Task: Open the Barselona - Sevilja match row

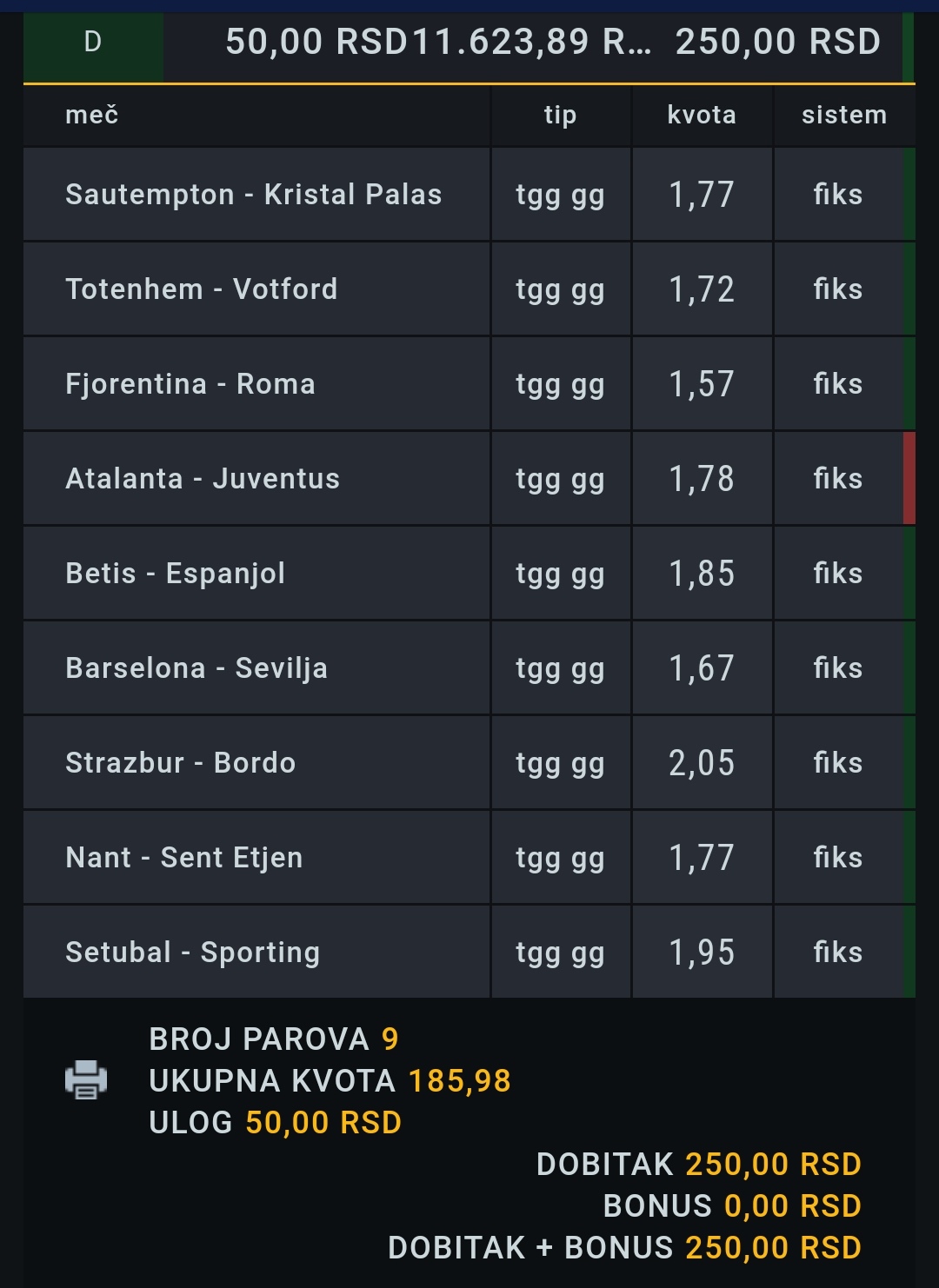Action: (x=469, y=668)
